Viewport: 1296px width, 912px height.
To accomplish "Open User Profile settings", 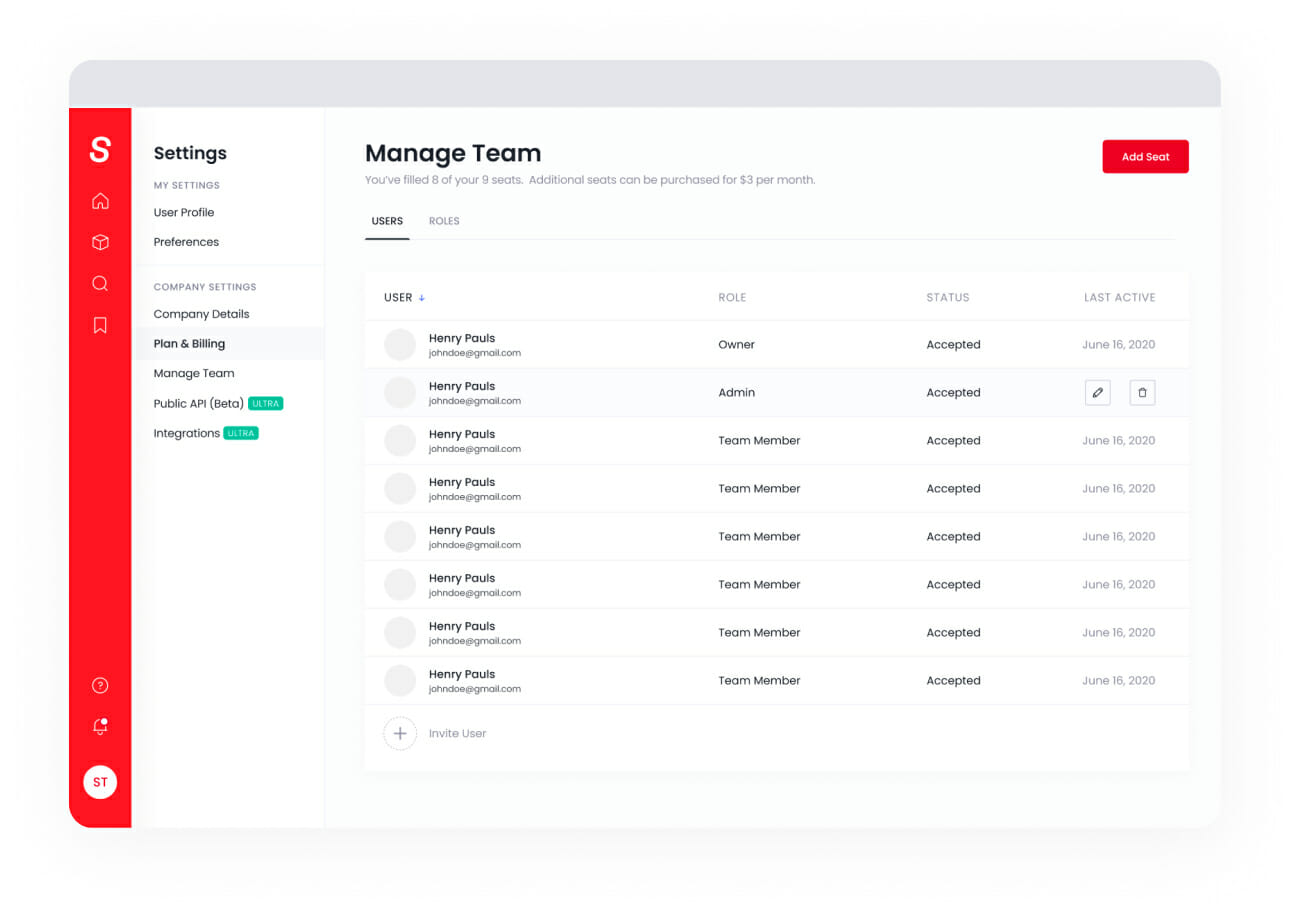I will (x=184, y=212).
